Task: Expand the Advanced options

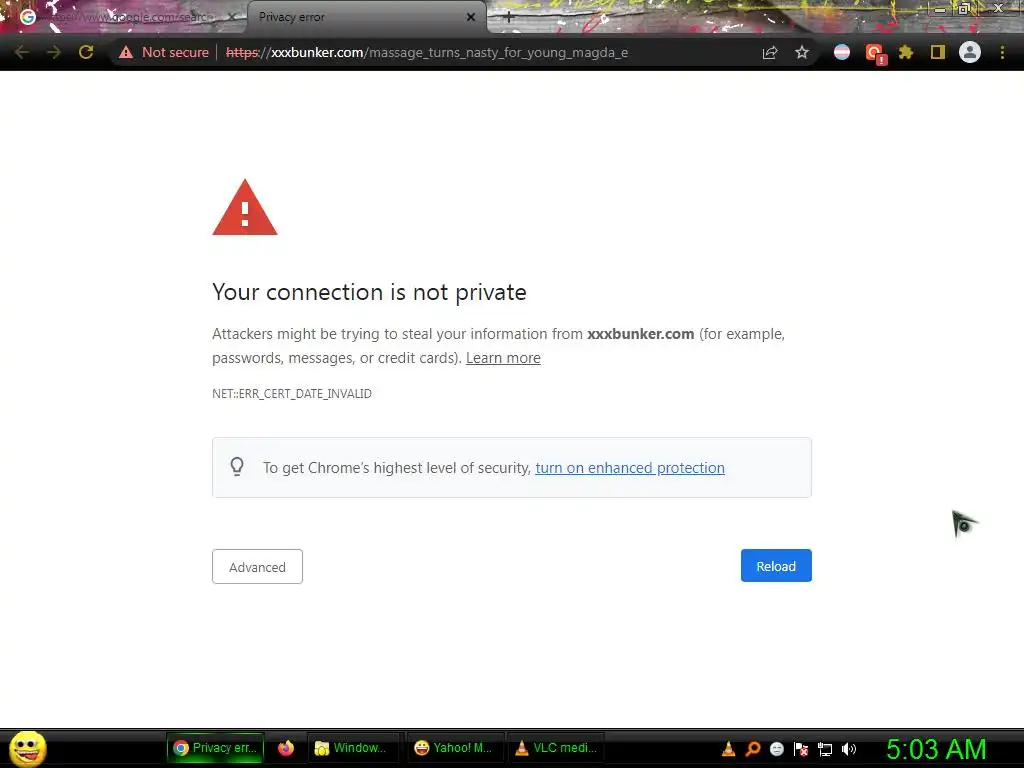Action: click(x=257, y=566)
